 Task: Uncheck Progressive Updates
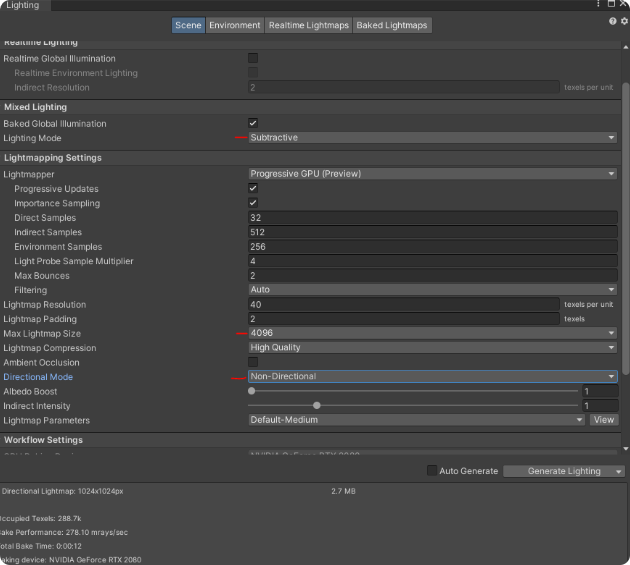point(253,188)
